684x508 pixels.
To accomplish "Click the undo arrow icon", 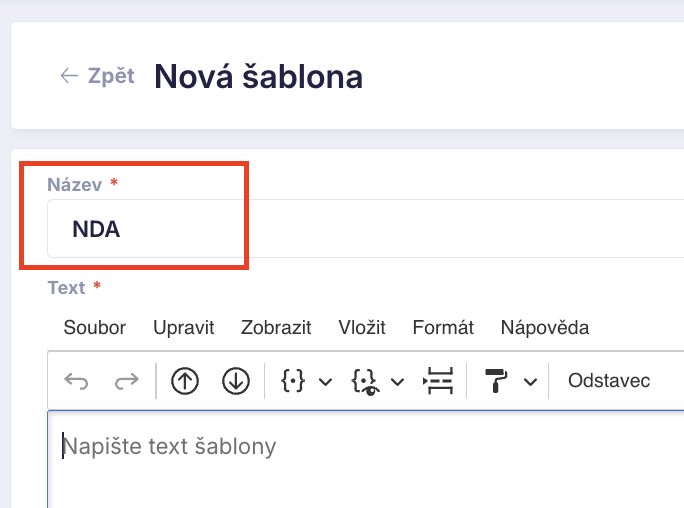I will (76, 381).
